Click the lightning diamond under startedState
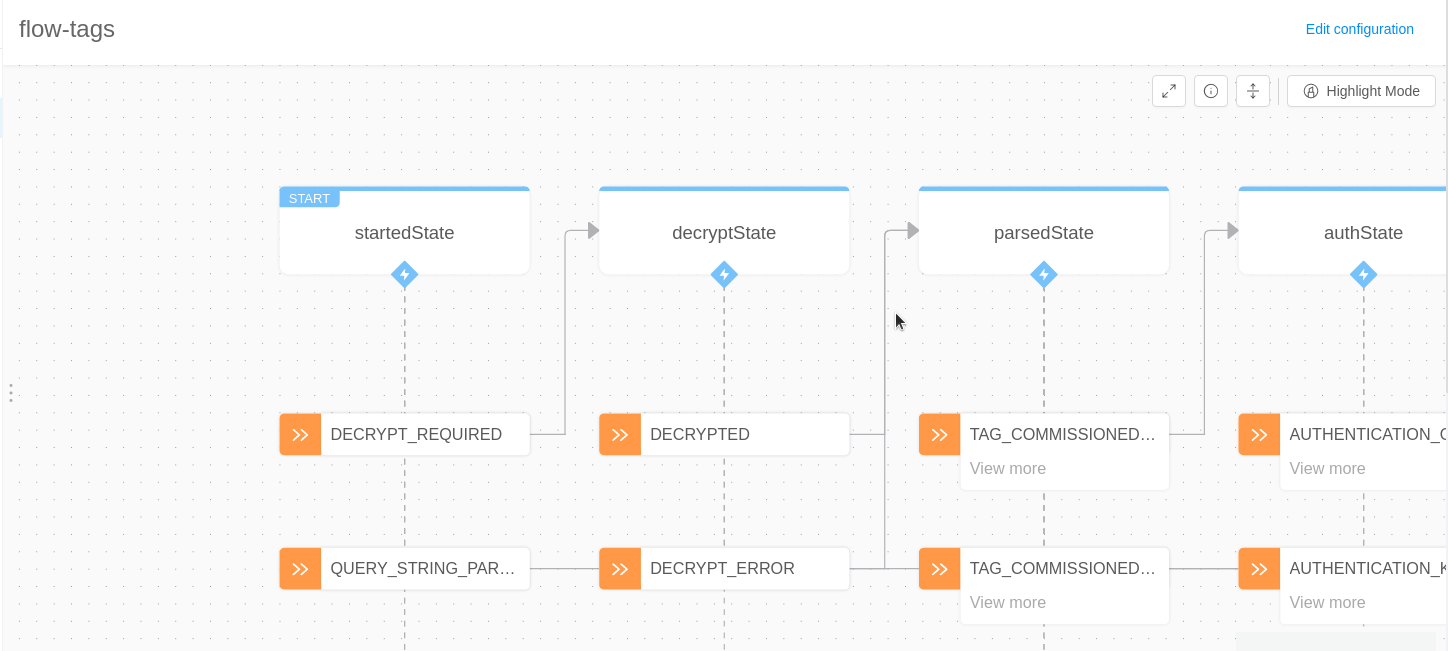The height and width of the screenshot is (651, 1448). pyautogui.click(x=404, y=274)
